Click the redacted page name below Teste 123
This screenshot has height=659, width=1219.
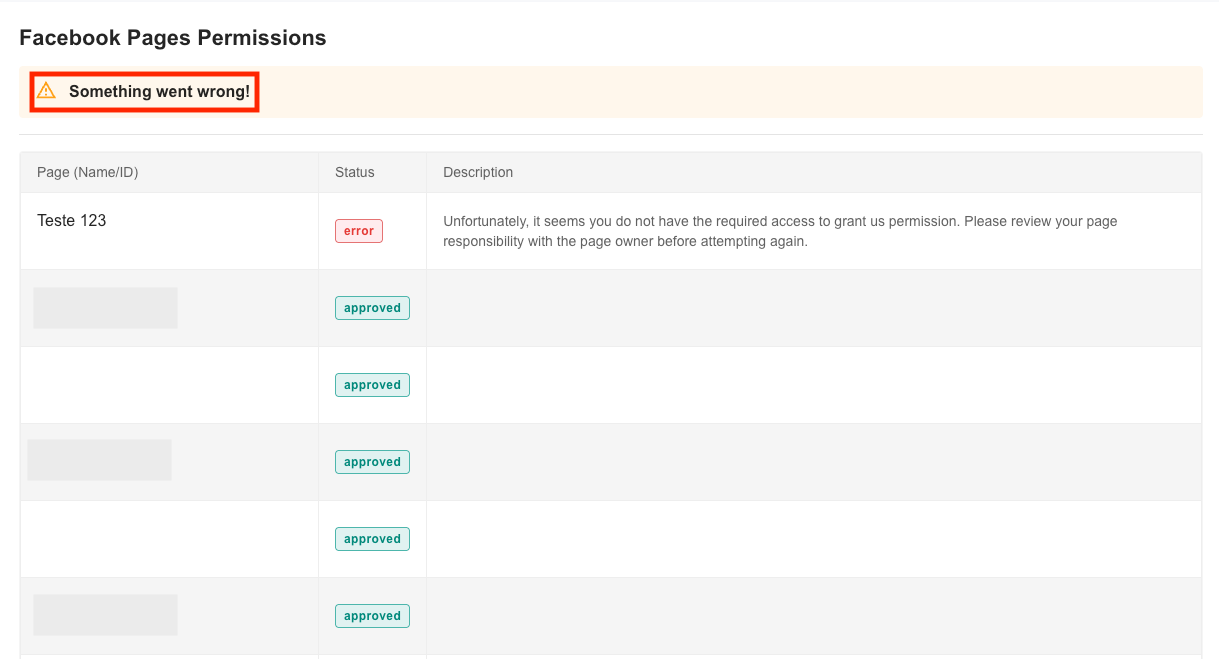(x=105, y=308)
